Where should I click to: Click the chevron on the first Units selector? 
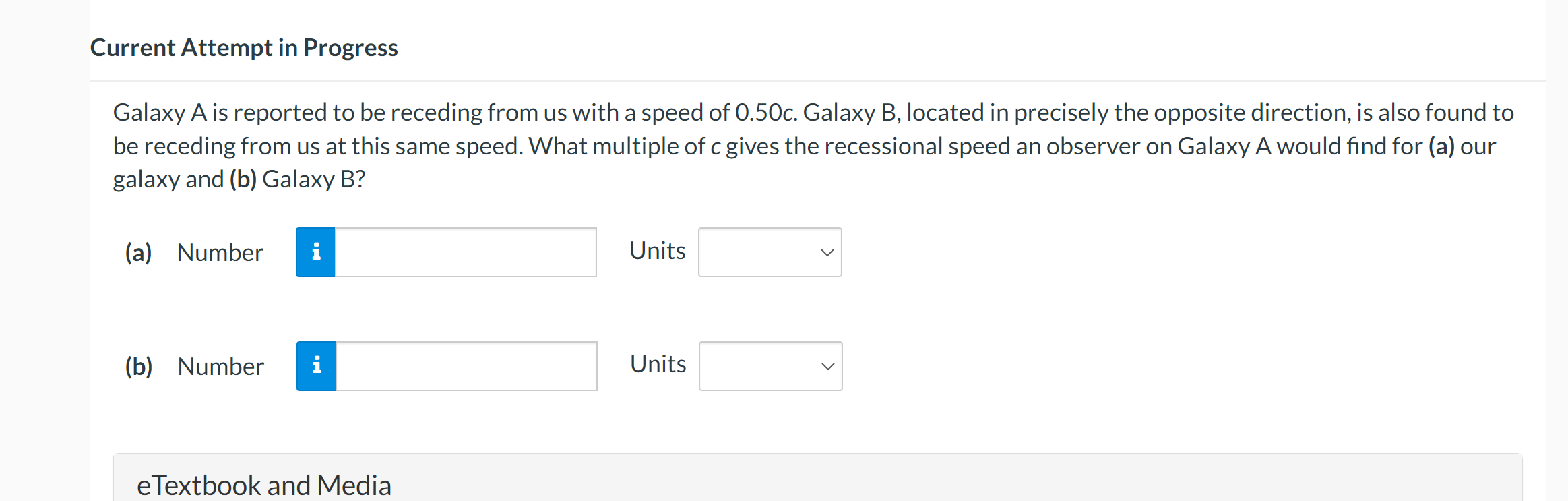[827, 252]
